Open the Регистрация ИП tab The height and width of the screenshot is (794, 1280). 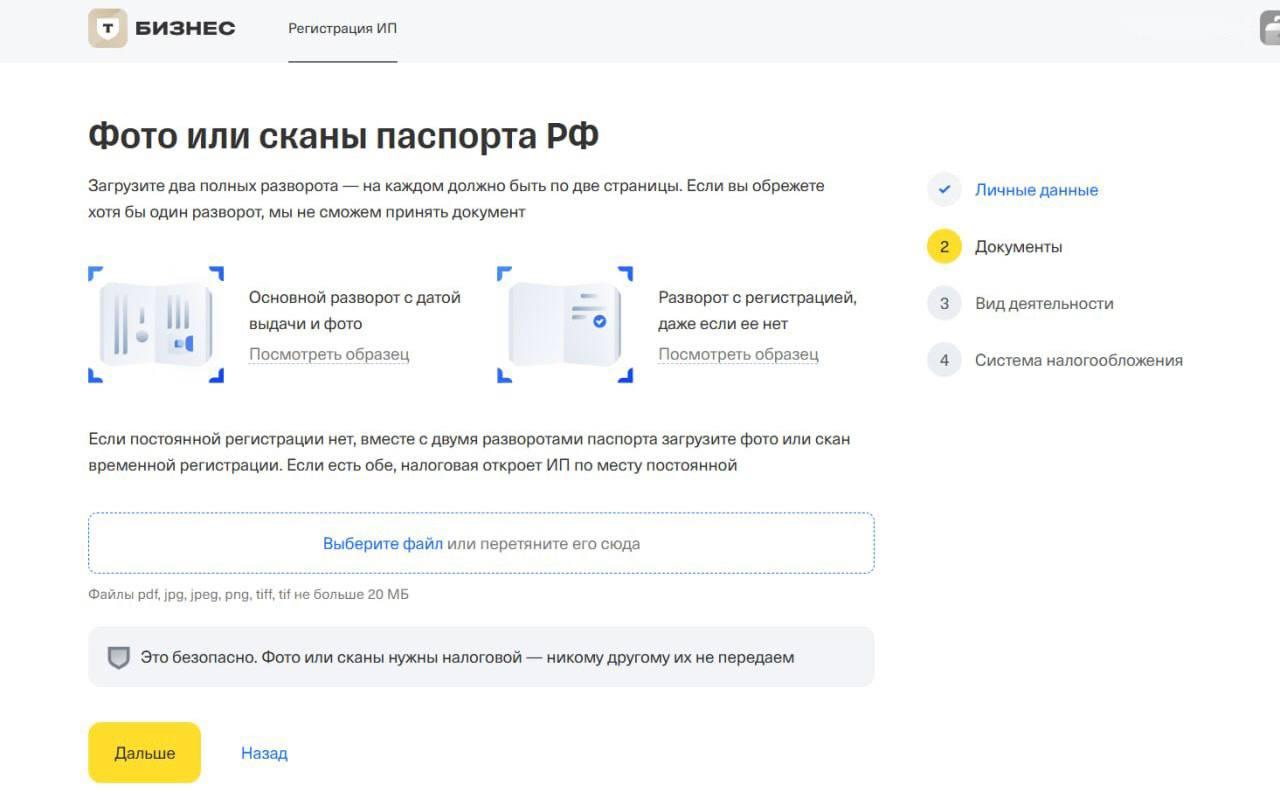342,28
